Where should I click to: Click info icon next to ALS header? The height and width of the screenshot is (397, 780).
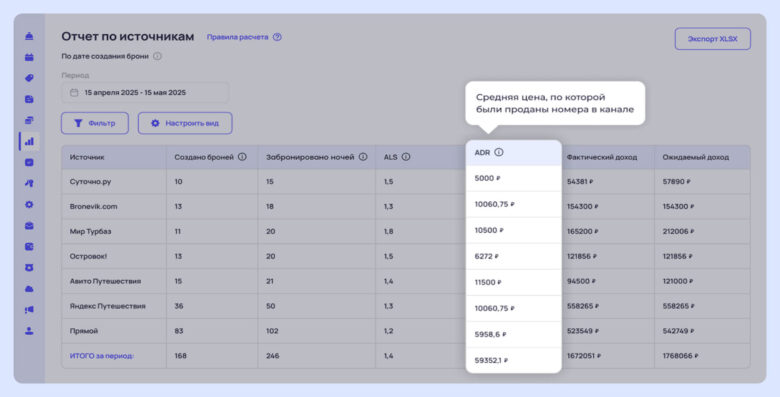coord(406,157)
